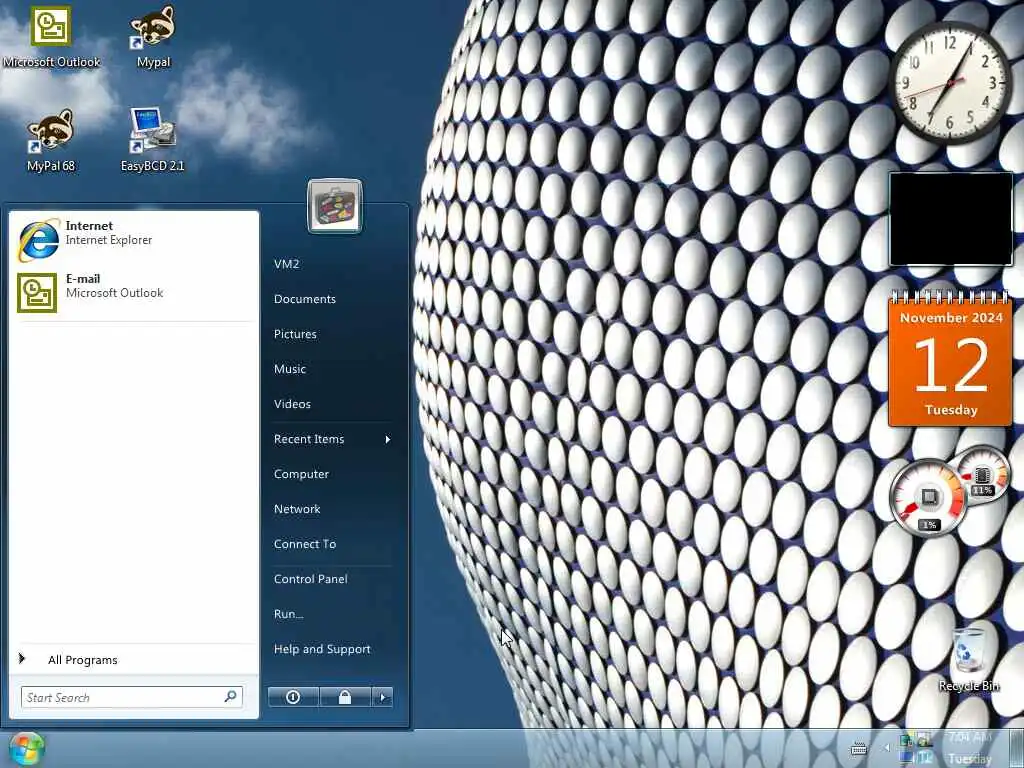Click the on-screen keyboard tray icon
Viewport: 1024px width, 768px height.
(859, 749)
